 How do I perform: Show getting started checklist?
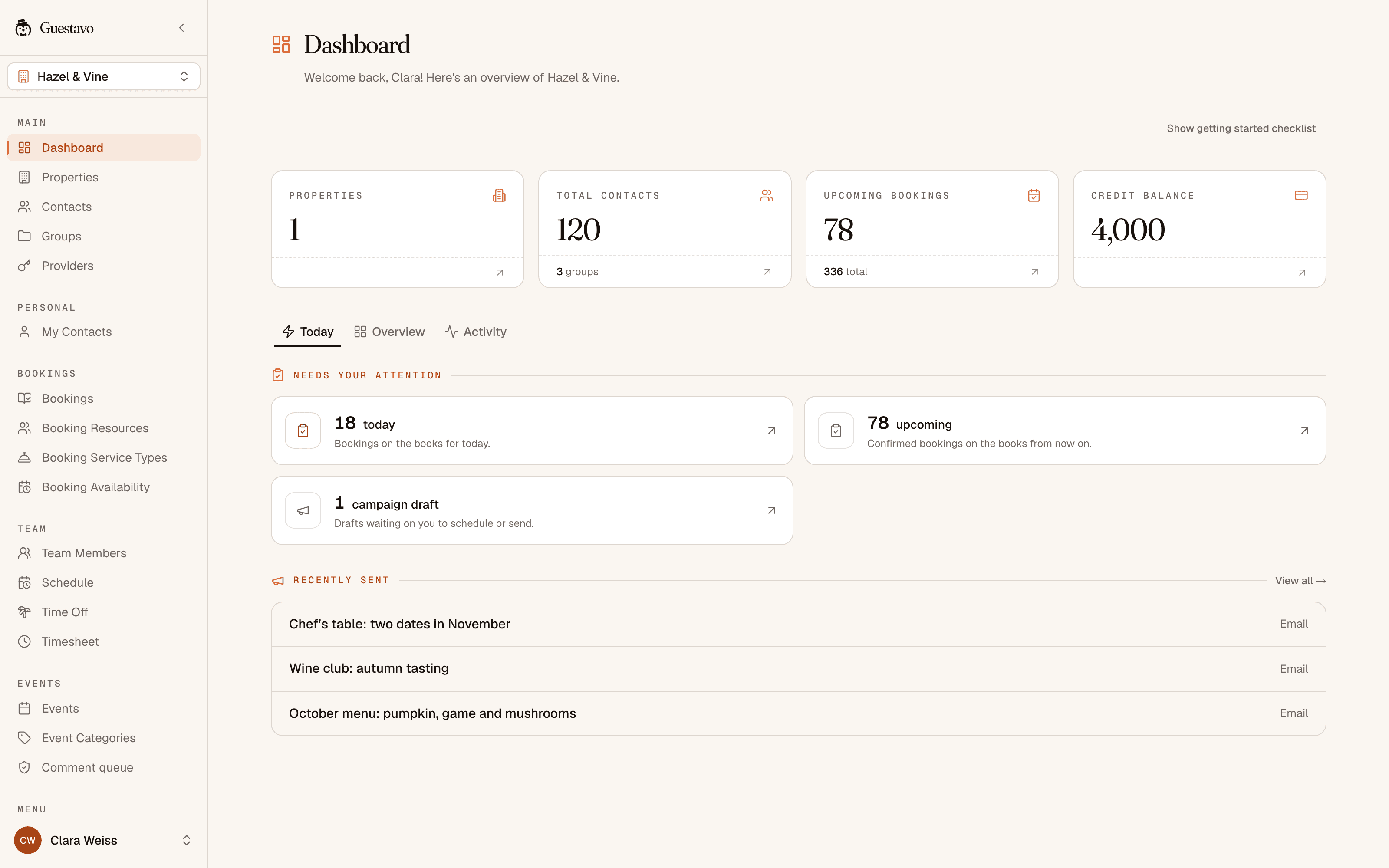pos(1241,128)
